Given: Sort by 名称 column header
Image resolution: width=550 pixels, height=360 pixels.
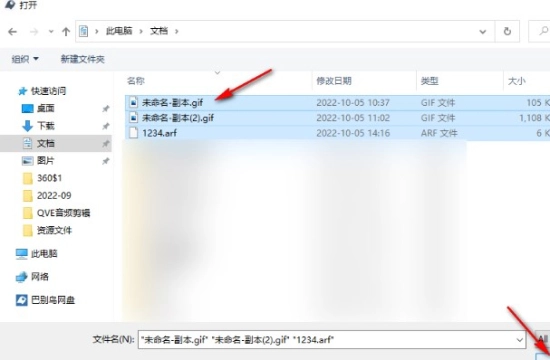Looking at the screenshot, I should tap(136, 81).
